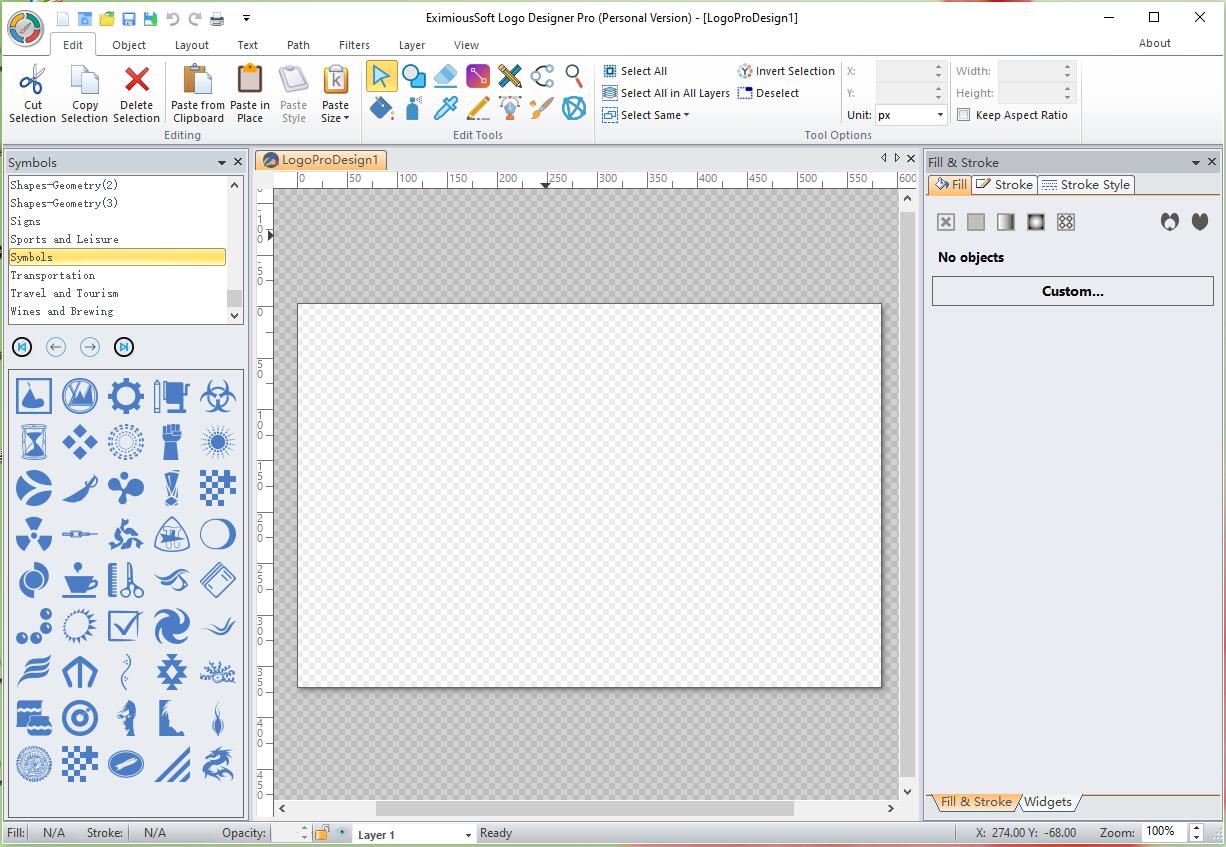The width and height of the screenshot is (1226, 847).
Task: Select the yellow Pencil drawing tool
Action: 478,108
